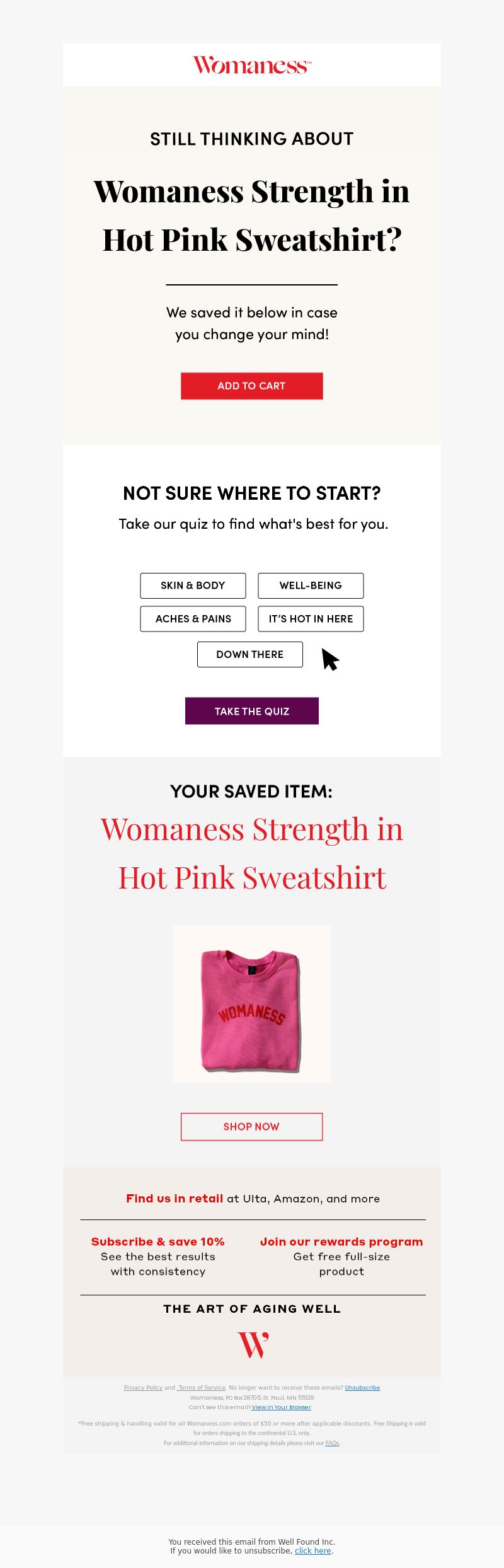Pick the DOWN THERE quiz option
Image resolution: width=504 pixels, height=1568 pixels.
[250, 654]
